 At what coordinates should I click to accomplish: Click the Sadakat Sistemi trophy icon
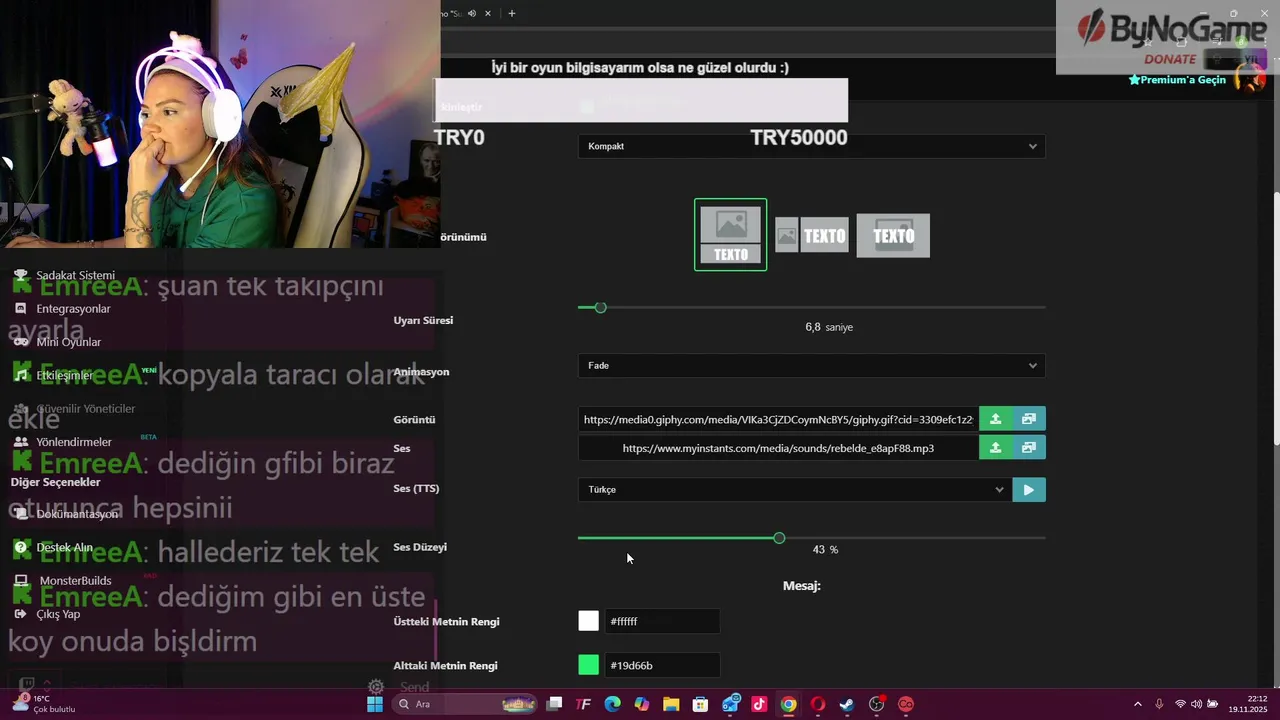click(21, 275)
